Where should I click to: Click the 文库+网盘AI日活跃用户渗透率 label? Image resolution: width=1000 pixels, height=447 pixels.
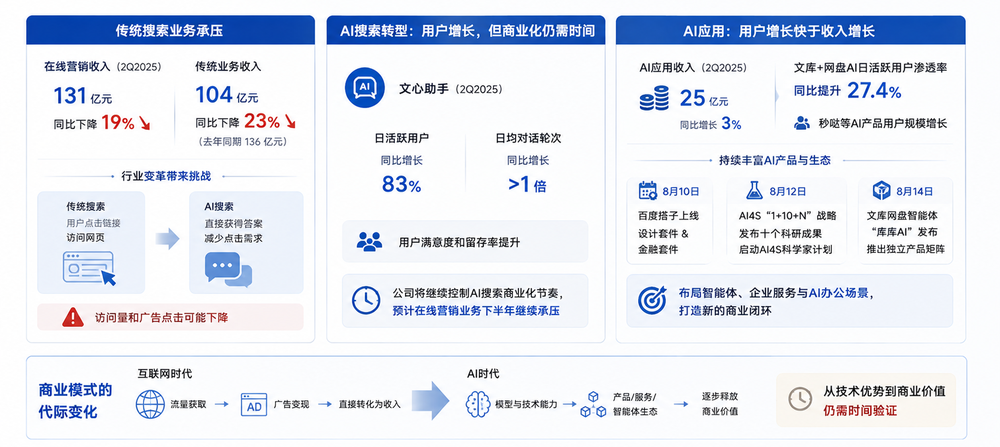[x=870, y=67]
